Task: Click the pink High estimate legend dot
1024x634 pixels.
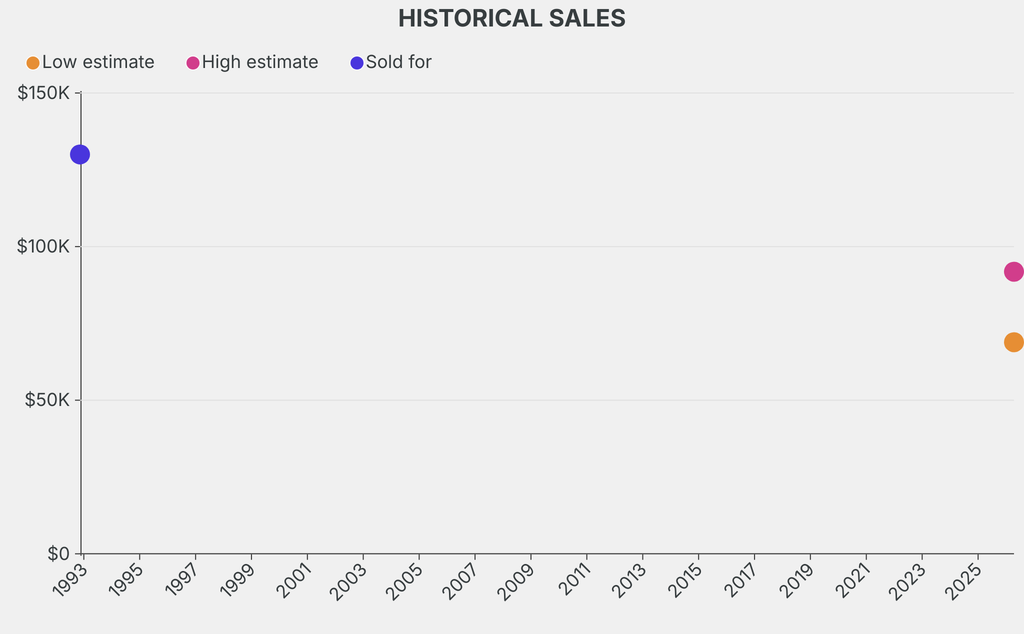Action: coord(193,63)
